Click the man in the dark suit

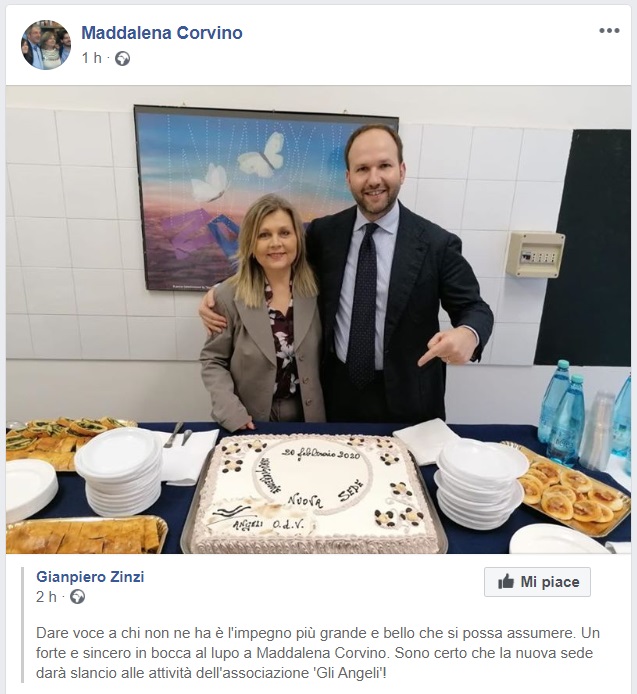[396, 274]
